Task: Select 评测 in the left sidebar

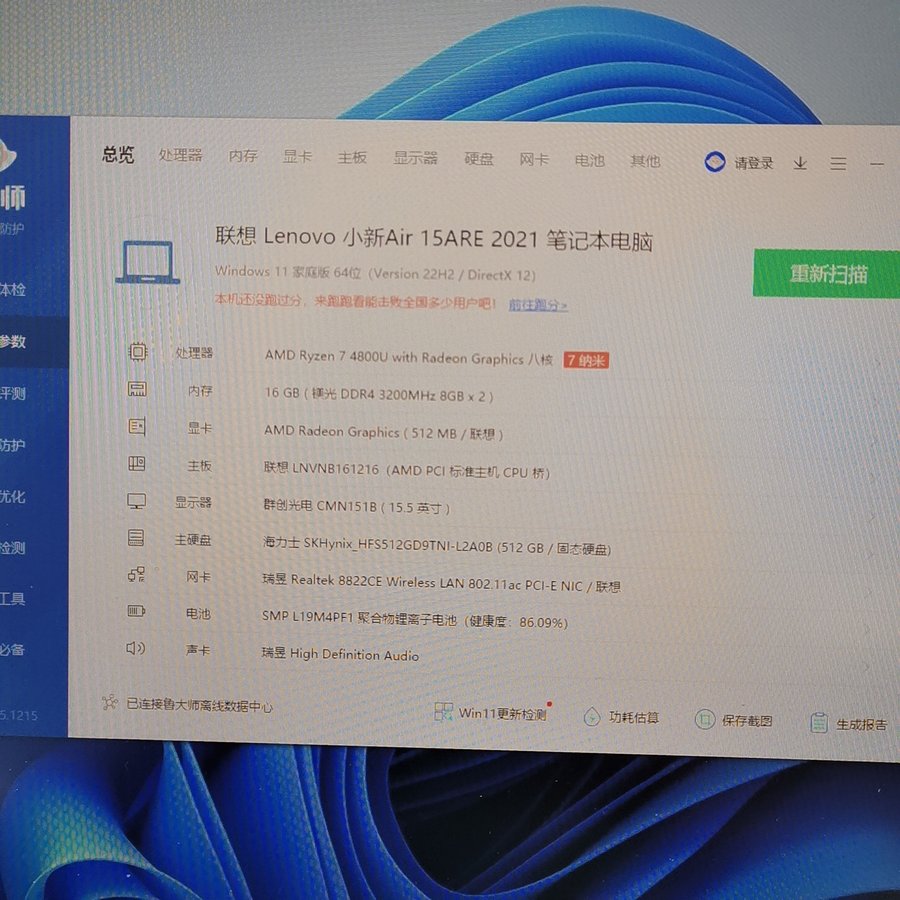Action: (x=13, y=393)
